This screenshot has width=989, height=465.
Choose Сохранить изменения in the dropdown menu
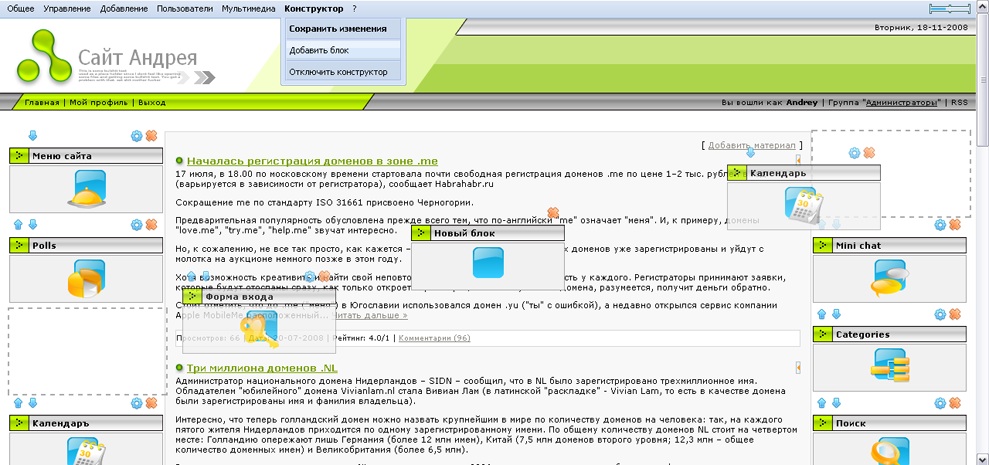[x=337, y=29]
